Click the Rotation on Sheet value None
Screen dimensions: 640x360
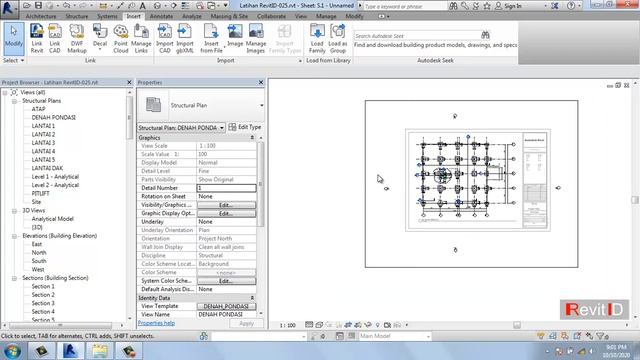pyautogui.click(x=227, y=196)
